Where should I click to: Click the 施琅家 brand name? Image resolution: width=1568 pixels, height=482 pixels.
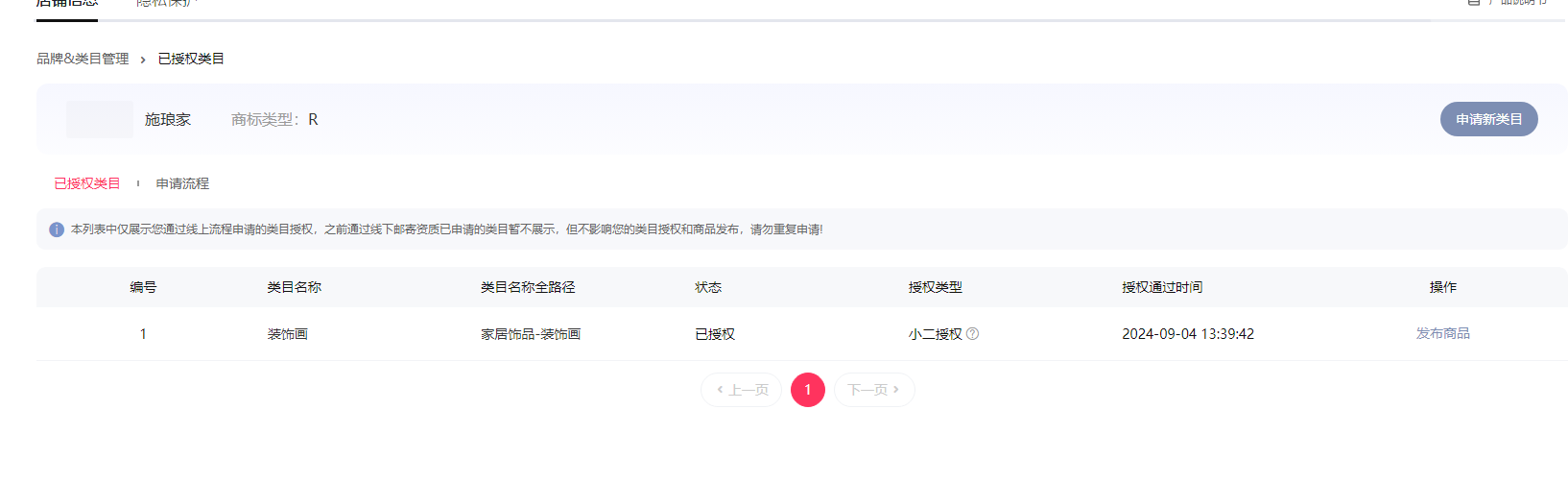(168, 119)
